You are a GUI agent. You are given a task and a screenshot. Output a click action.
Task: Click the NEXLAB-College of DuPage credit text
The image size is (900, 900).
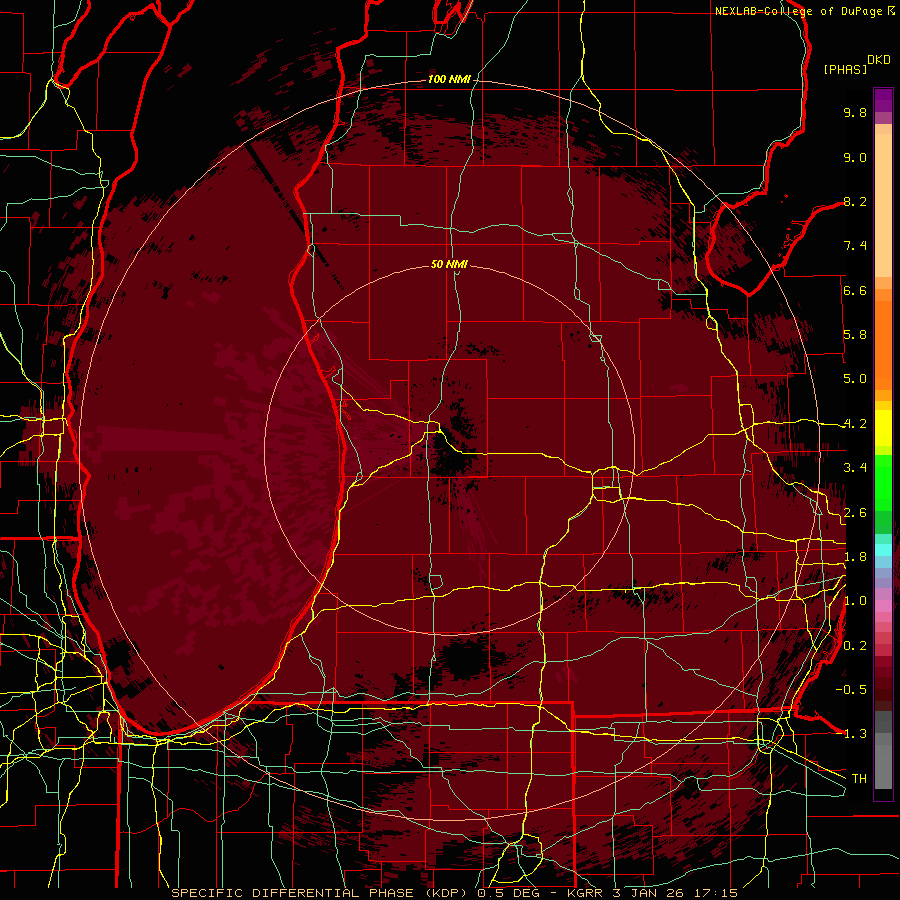coord(798,11)
